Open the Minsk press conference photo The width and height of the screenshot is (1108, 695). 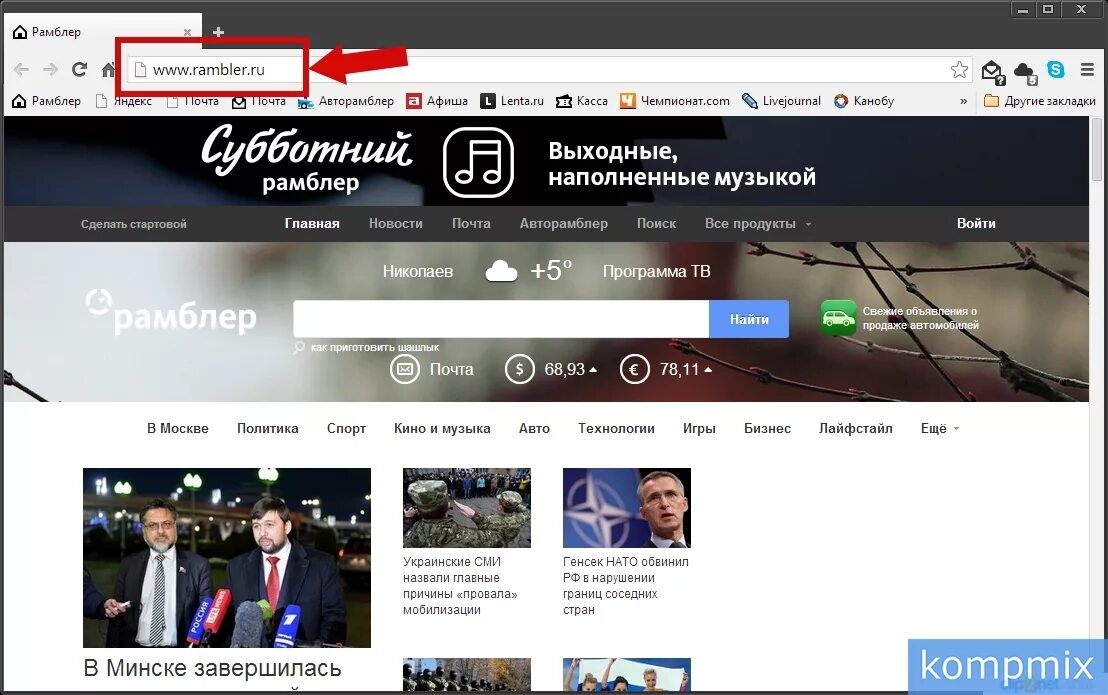pyautogui.click(x=227, y=557)
